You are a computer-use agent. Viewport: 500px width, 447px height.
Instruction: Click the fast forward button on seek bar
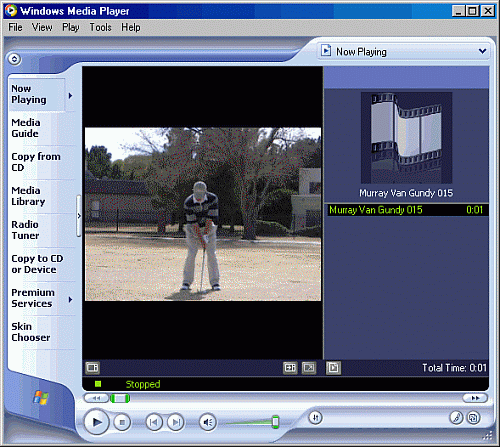475,398
